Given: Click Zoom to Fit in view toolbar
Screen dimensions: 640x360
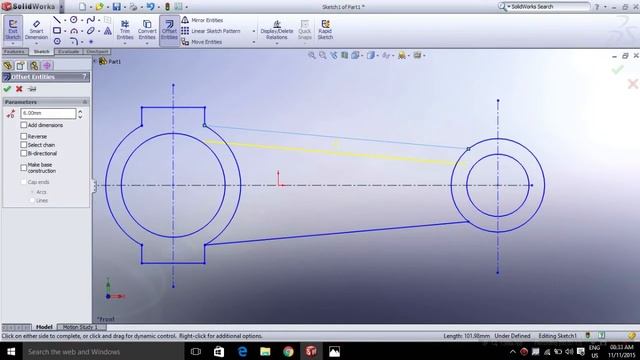Looking at the screenshot, I should pos(312,55).
